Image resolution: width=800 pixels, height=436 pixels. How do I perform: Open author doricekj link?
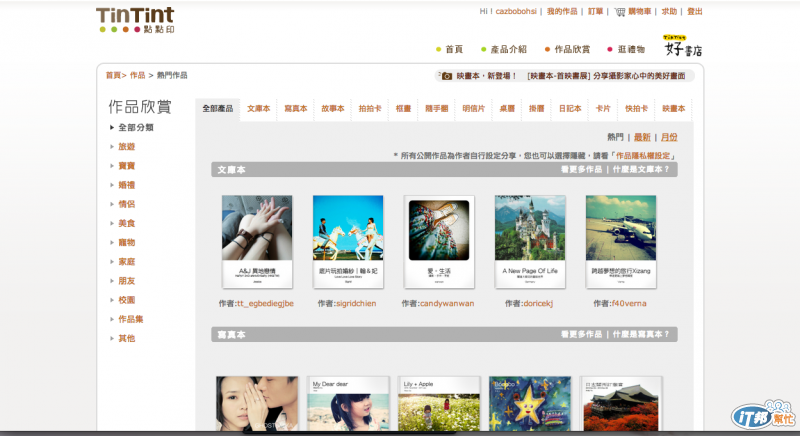tap(538, 303)
